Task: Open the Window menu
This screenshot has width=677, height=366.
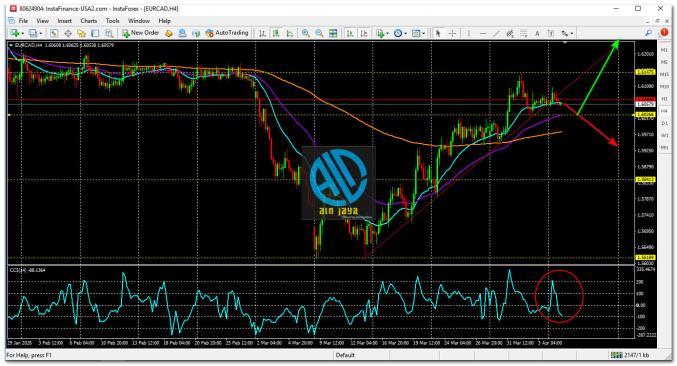Action: 139,21
